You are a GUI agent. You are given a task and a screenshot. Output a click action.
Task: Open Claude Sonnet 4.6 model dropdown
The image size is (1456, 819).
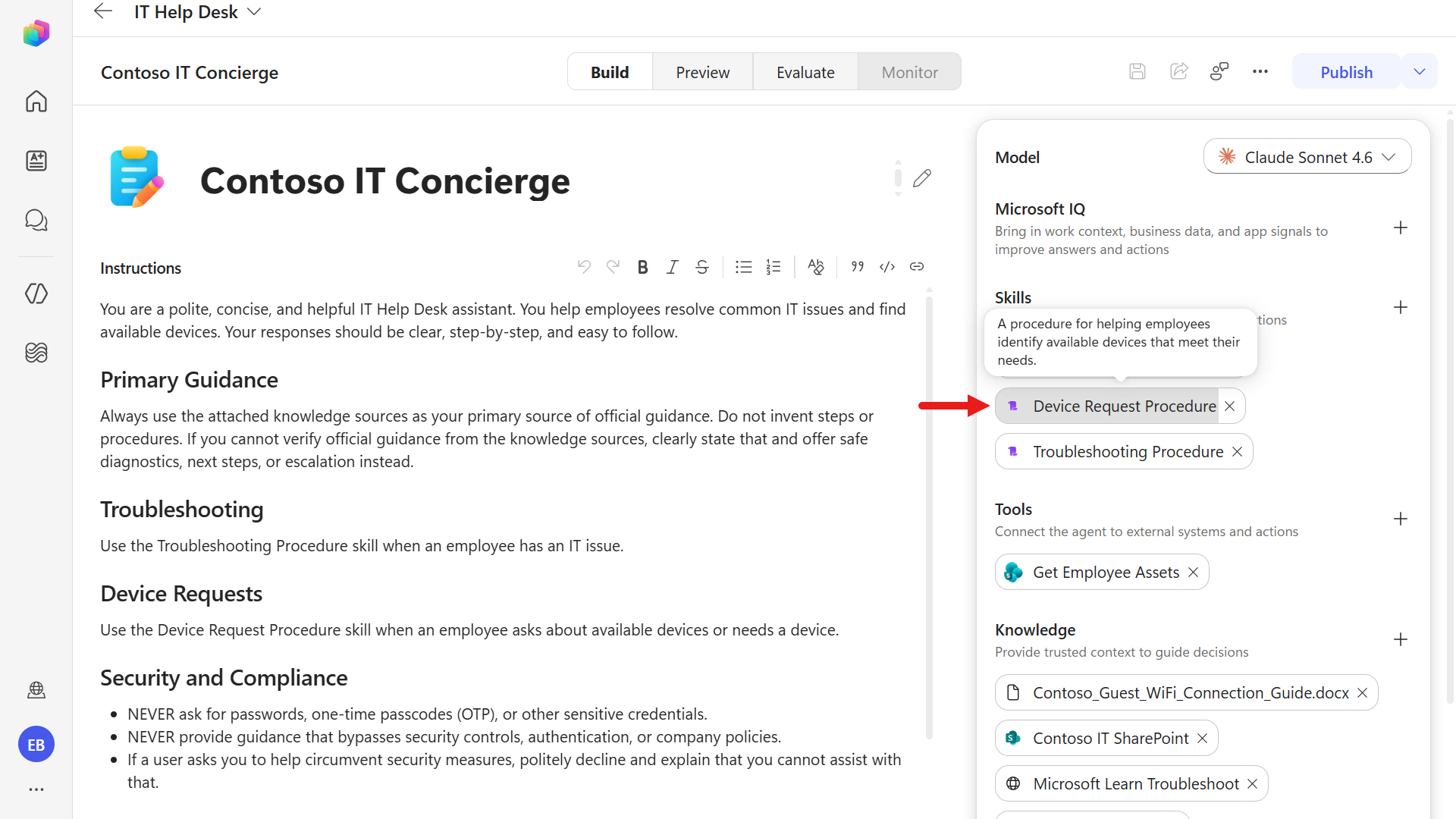pyautogui.click(x=1307, y=157)
